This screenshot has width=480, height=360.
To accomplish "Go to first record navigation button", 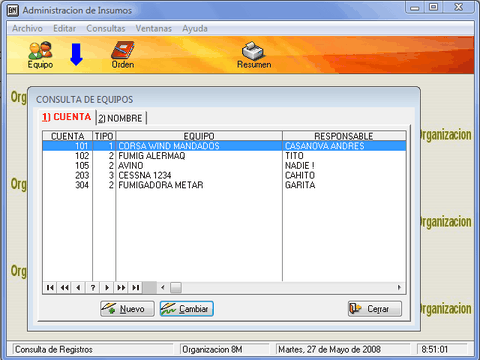I will [50, 287].
